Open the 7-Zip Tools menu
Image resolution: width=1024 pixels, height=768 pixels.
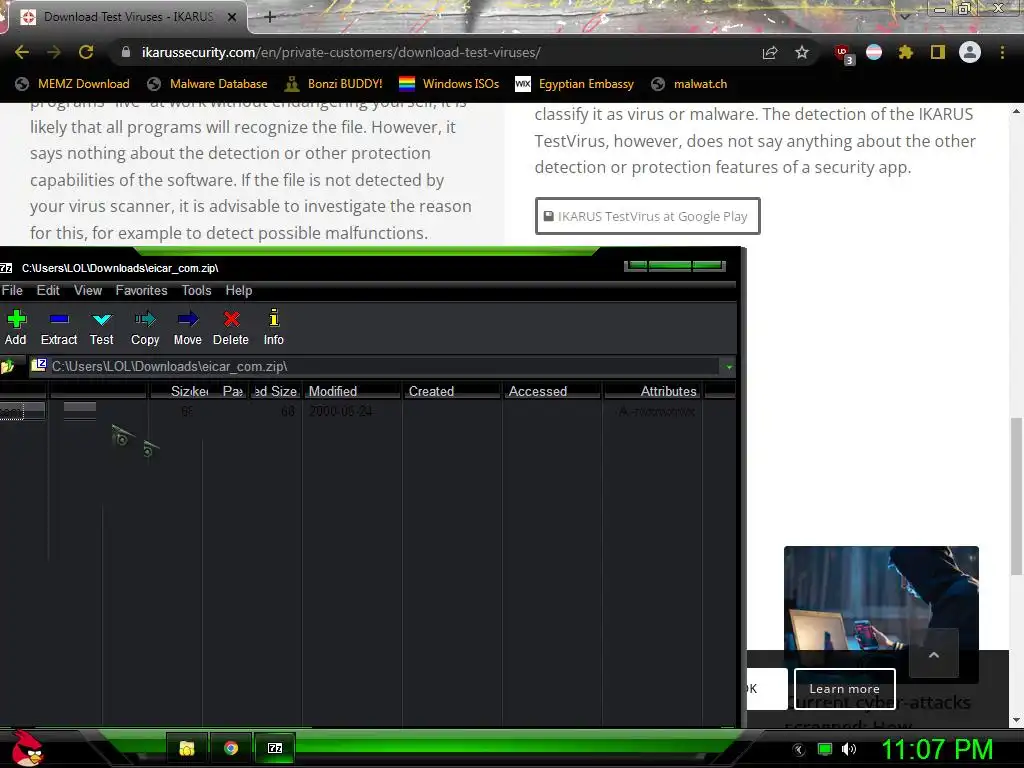point(196,291)
